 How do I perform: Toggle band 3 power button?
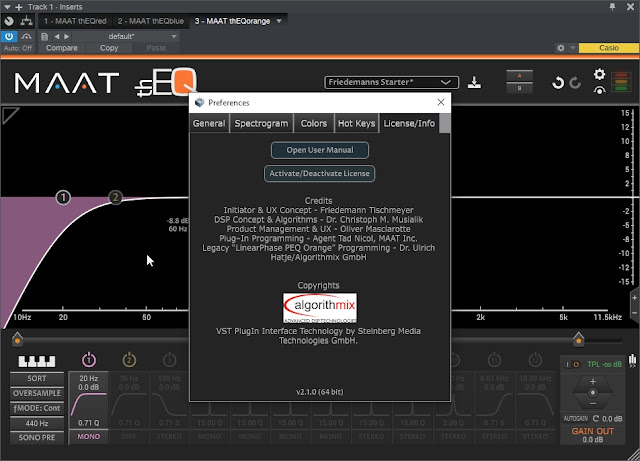(x=169, y=360)
